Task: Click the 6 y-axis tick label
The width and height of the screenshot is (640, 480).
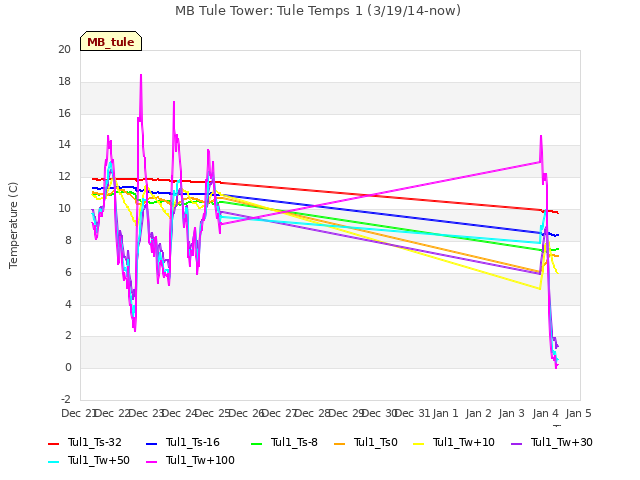Action: click(x=68, y=272)
